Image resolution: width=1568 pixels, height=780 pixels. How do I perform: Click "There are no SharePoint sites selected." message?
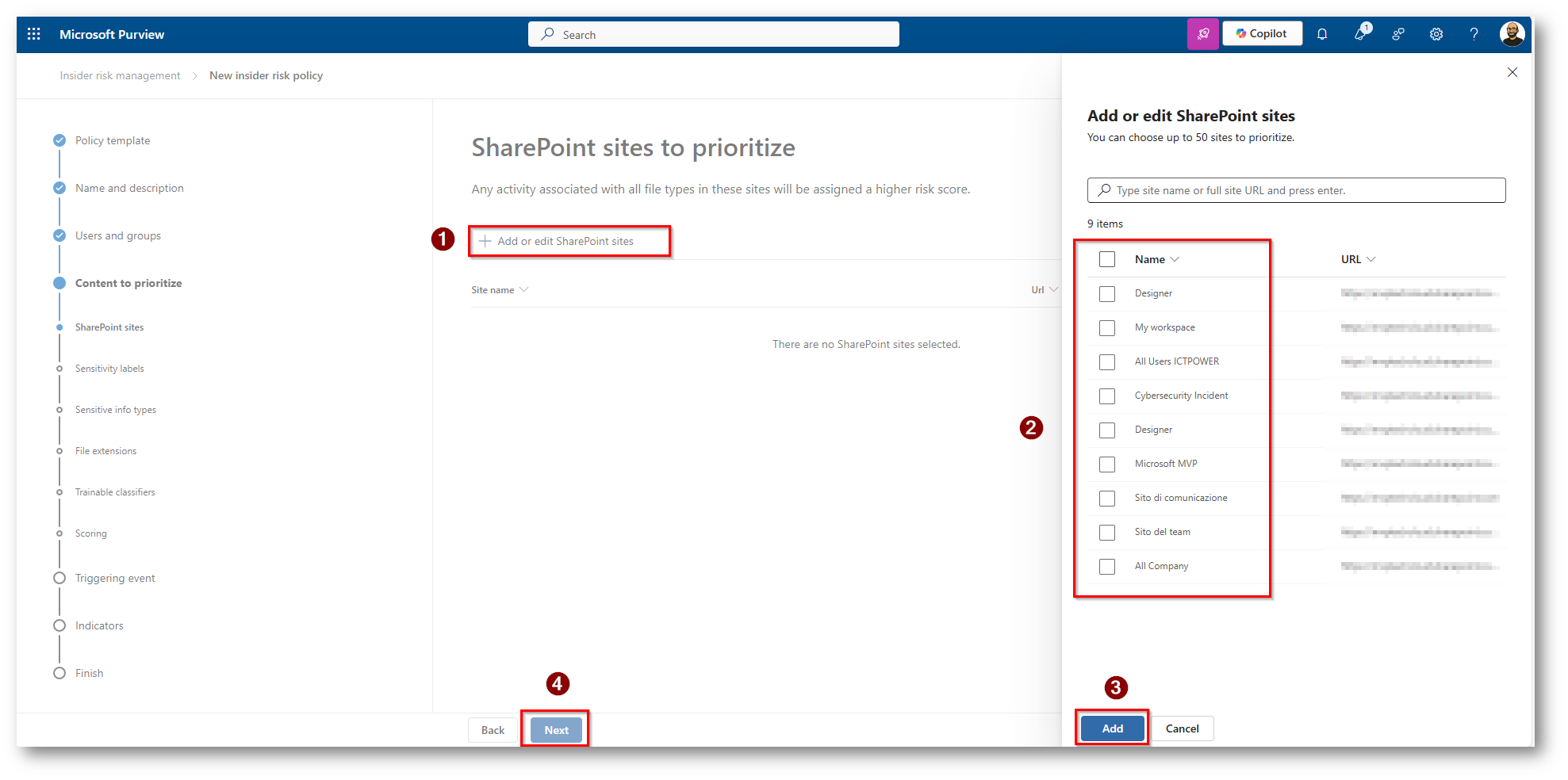(x=866, y=344)
